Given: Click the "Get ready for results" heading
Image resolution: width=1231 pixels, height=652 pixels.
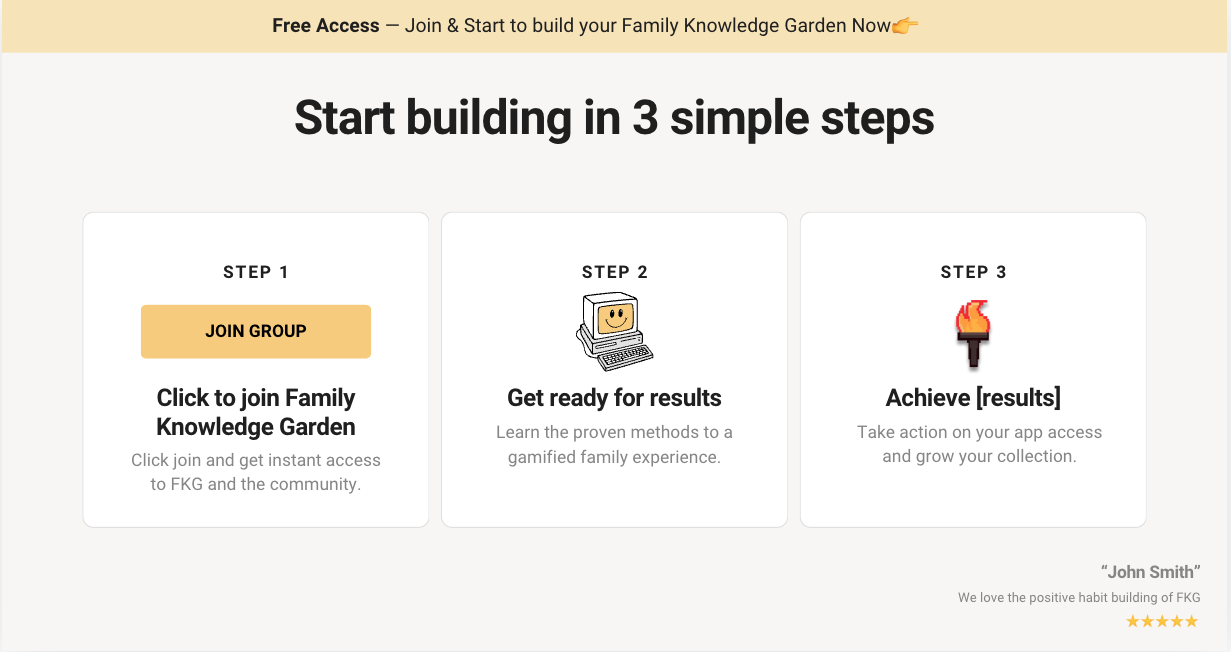Looking at the screenshot, I should coord(614,398).
